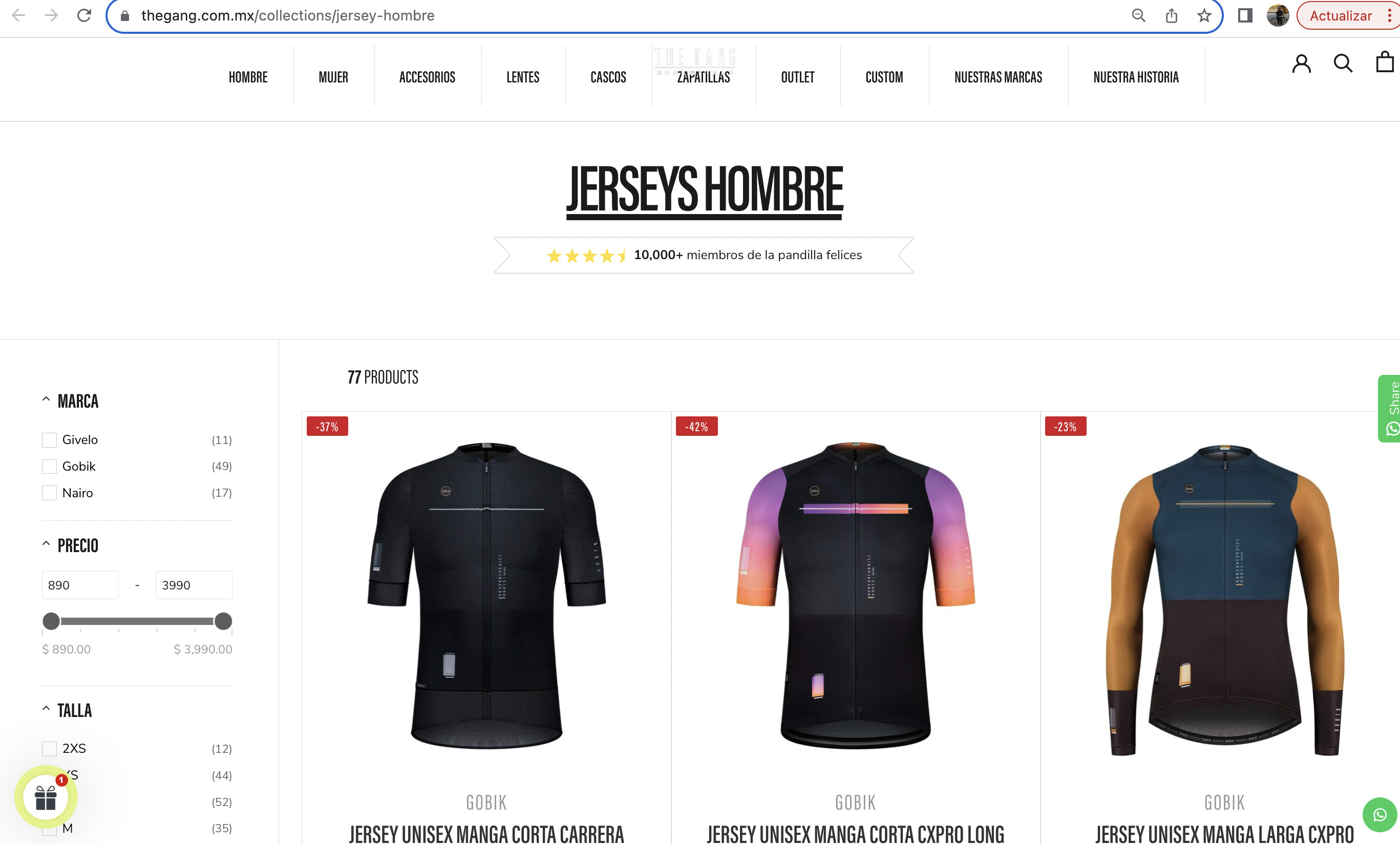Click the WhatsApp Share side tab
Image resolution: width=1400 pixels, height=844 pixels.
pos(1389,408)
